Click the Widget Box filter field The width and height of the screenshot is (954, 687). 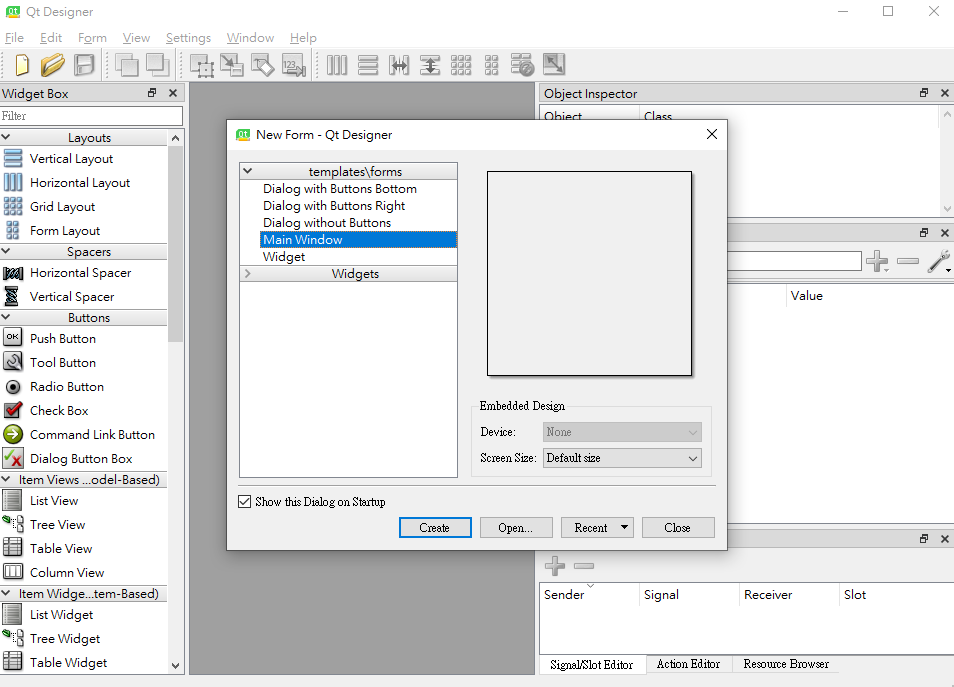(x=91, y=115)
